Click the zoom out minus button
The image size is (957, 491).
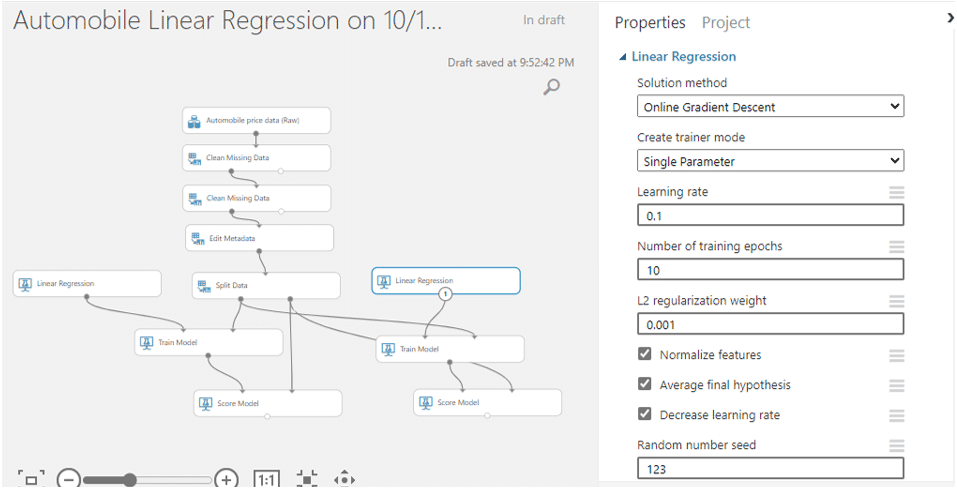[x=68, y=479]
